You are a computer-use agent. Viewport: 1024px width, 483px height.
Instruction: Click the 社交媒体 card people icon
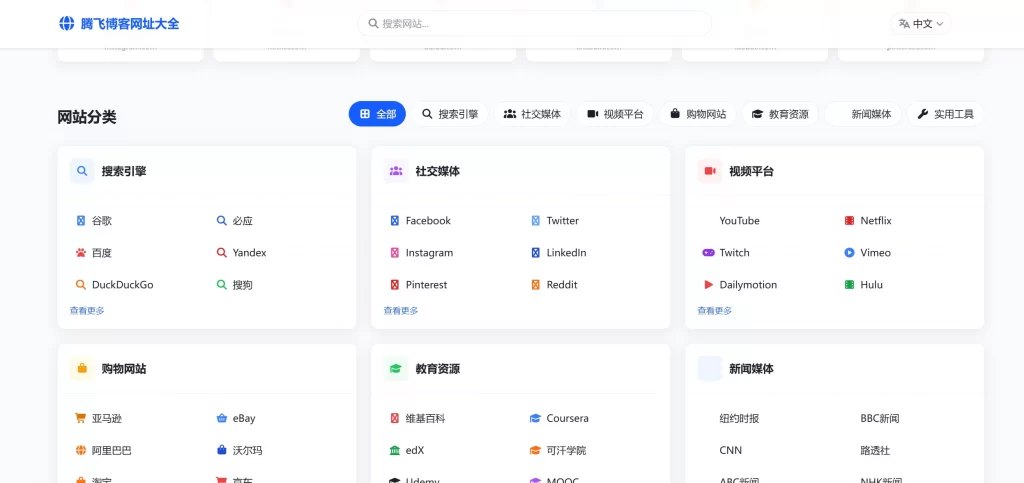click(396, 171)
